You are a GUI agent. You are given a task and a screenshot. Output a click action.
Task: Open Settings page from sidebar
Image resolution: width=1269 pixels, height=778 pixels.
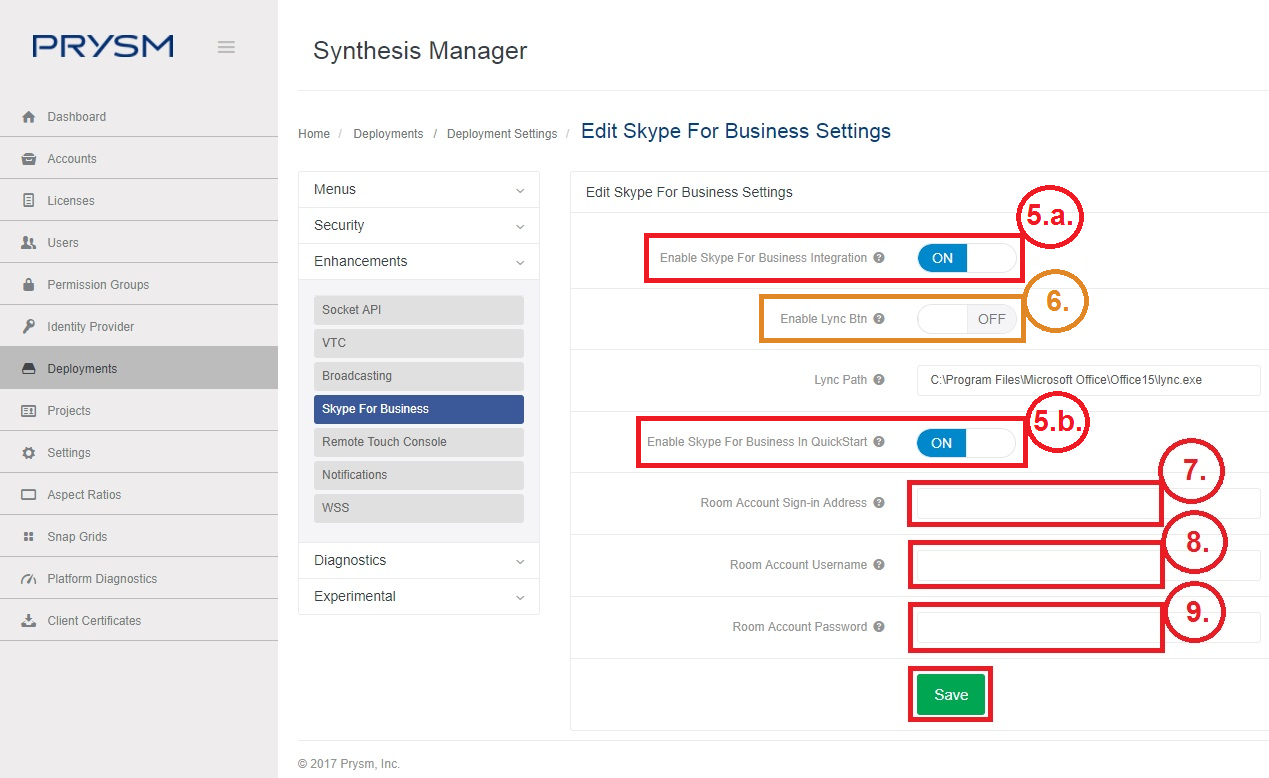click(139, 453)
